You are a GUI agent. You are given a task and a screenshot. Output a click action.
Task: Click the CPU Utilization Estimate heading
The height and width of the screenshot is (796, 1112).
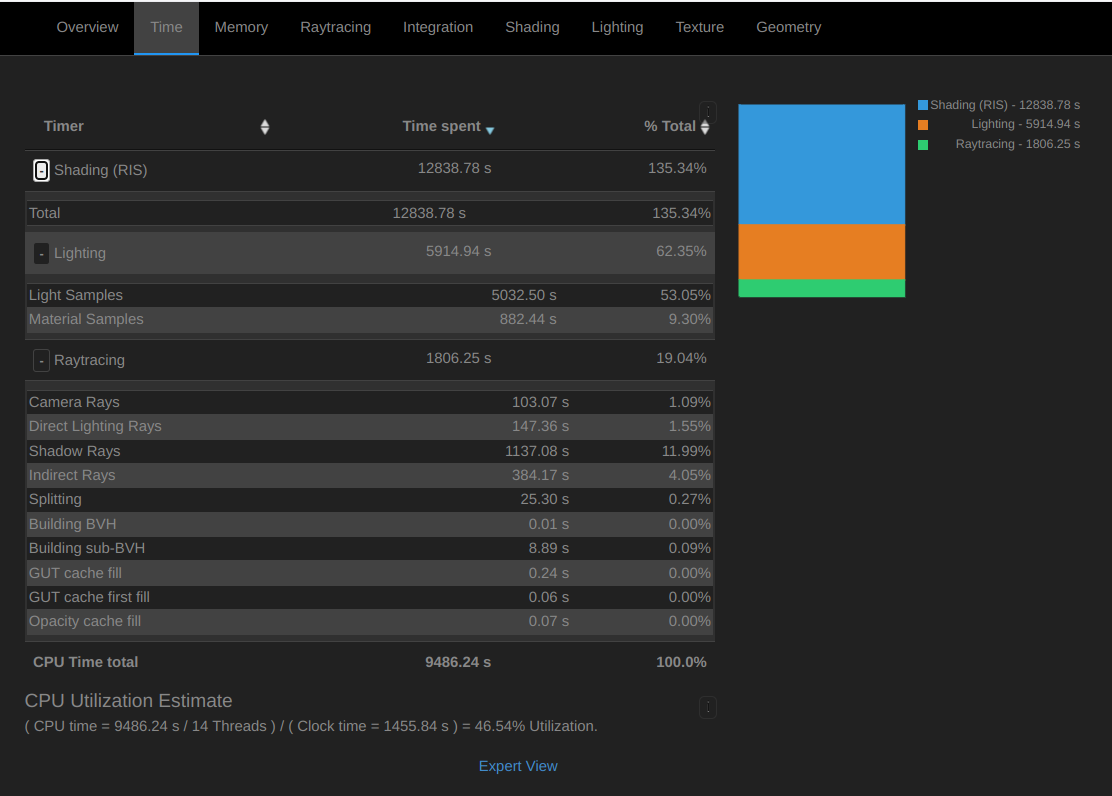pyautogui.click(x=128, y=701)
